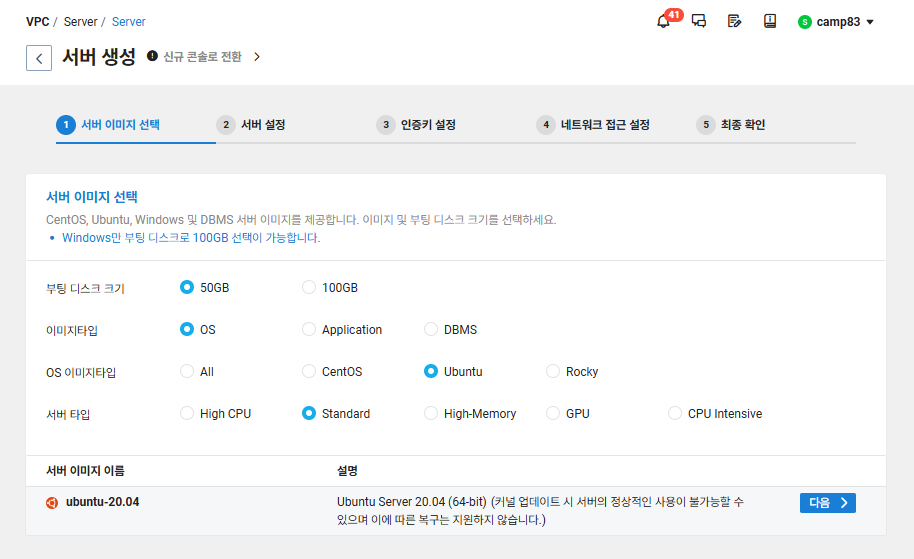Screen dimensions: 914x559
Task: Select 50GB boot disk size
Action: click(187, 287)
